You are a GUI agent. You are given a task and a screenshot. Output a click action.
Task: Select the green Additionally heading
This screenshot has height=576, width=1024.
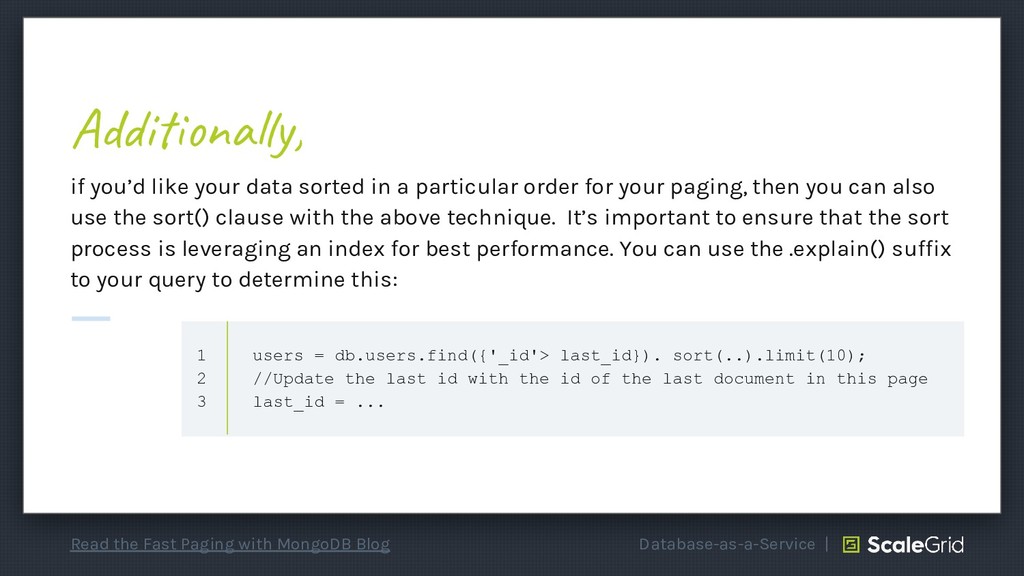pos(187,131)
